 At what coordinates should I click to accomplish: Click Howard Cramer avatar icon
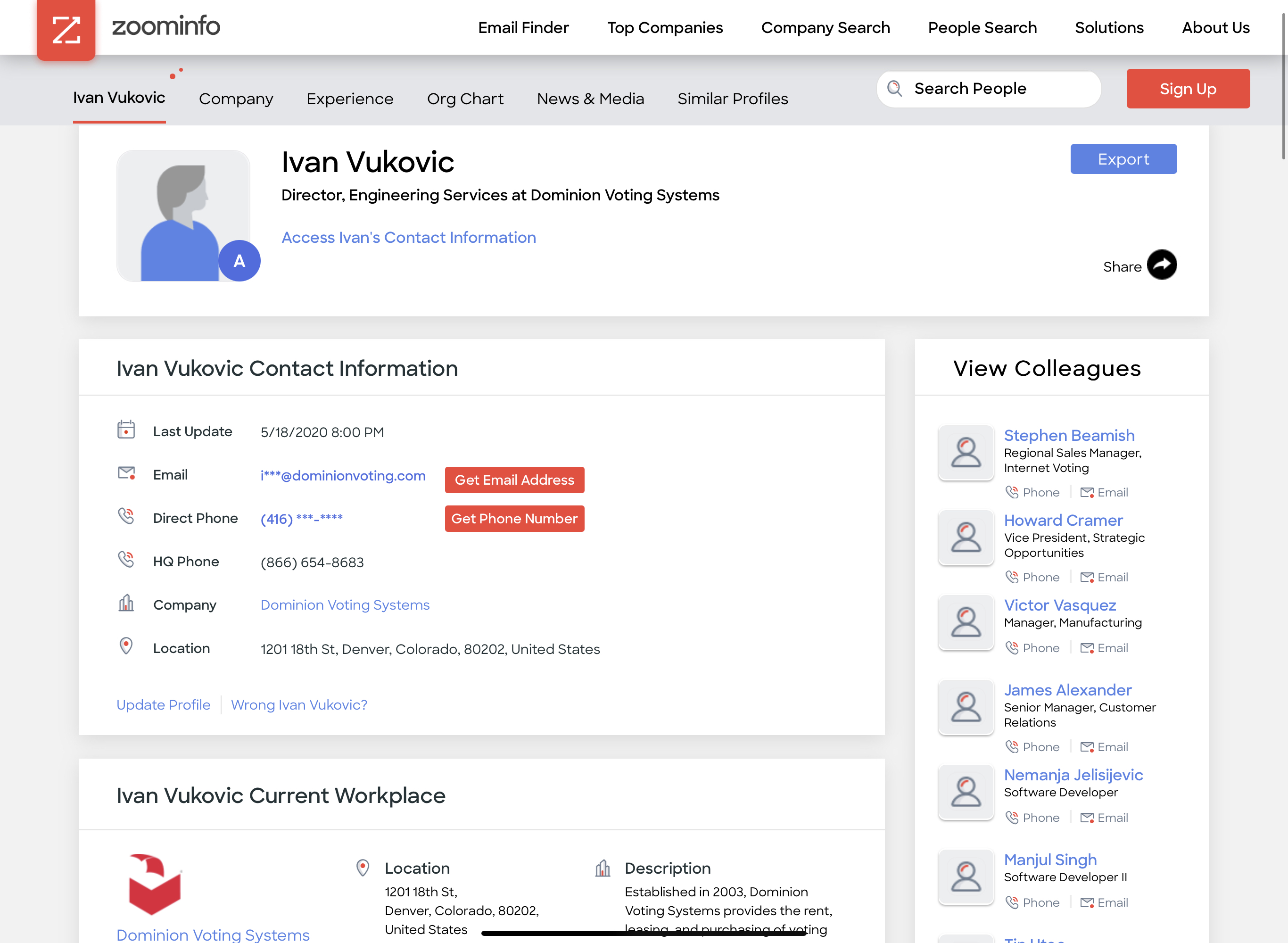click(966, 538)
